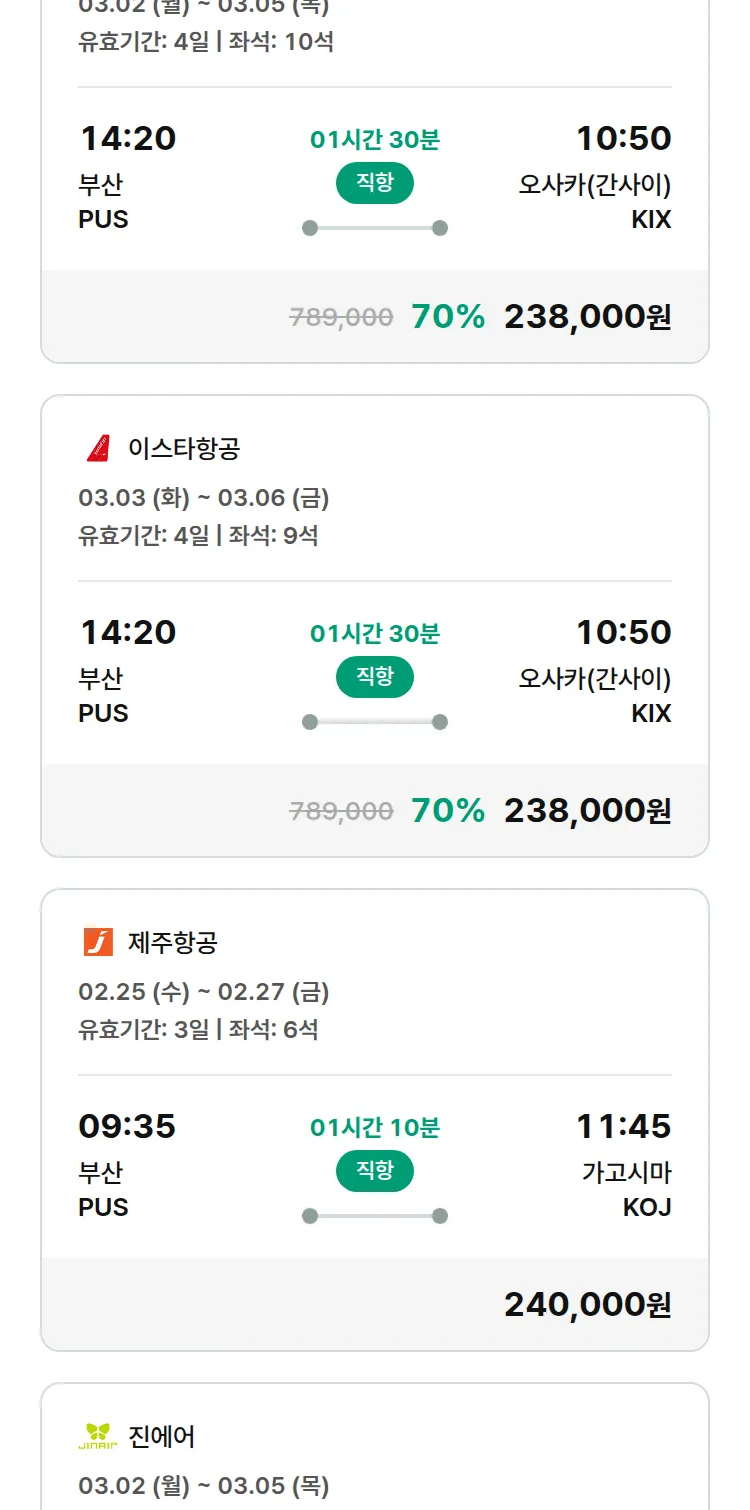This screenshot has width=750, height=1510.
Task: Tap the 직항 badge in the 10석 card
Action: [375, 183]
